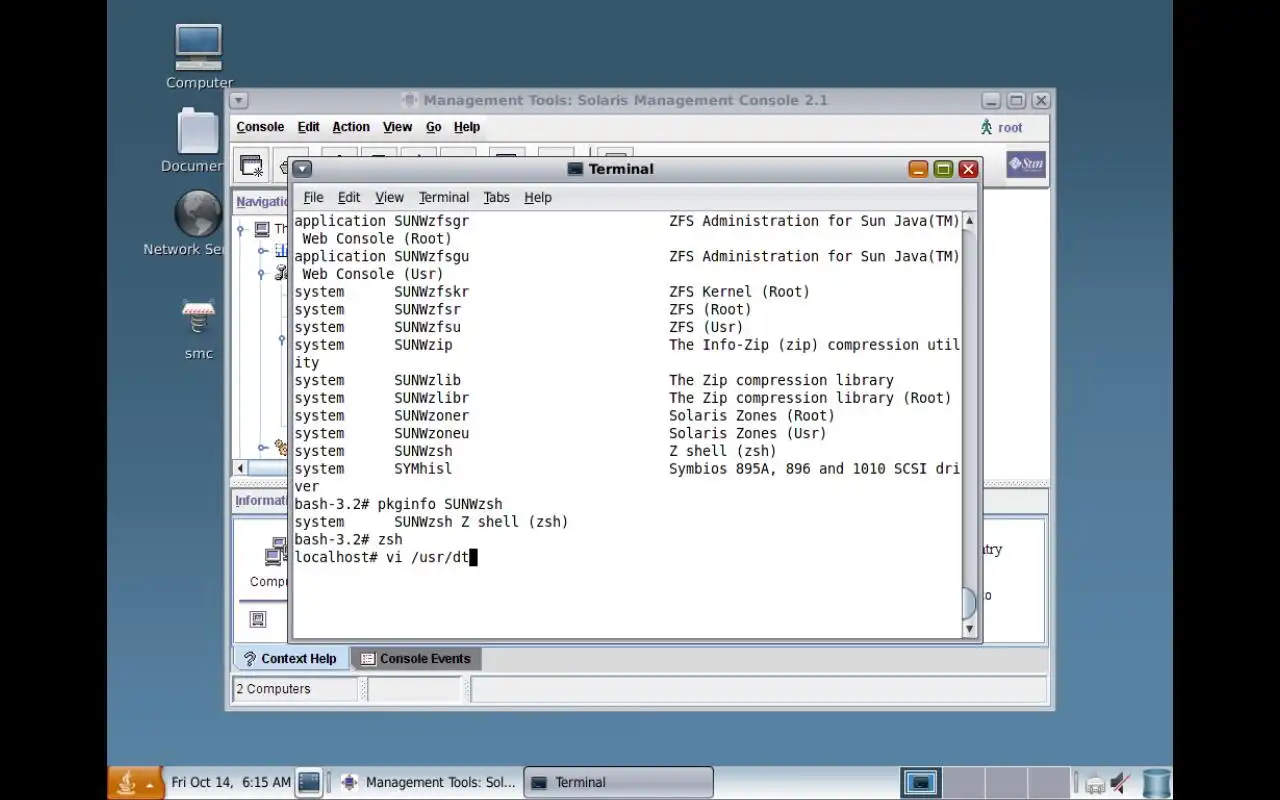This screenshot has height=800, width=1280.
Task: Click the New Console toolbar icon
Action: click(x=252, y=166)
